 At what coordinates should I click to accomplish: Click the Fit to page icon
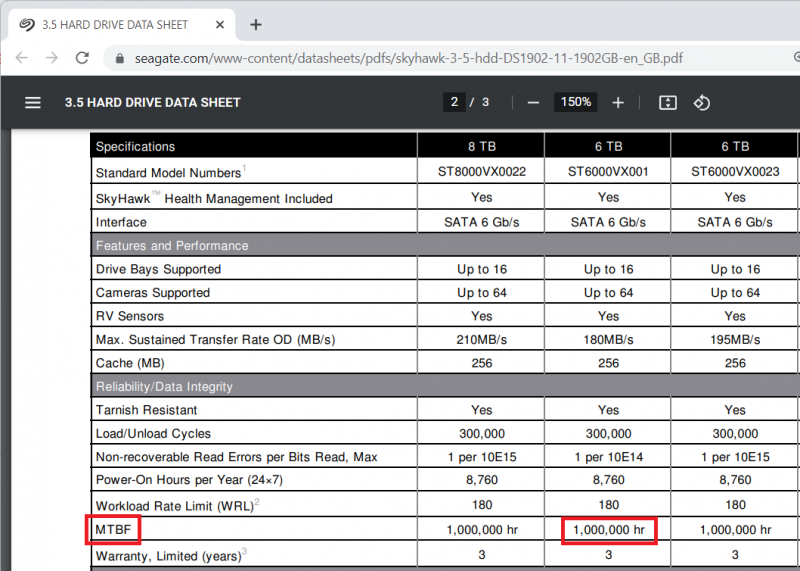click(668, 102)
